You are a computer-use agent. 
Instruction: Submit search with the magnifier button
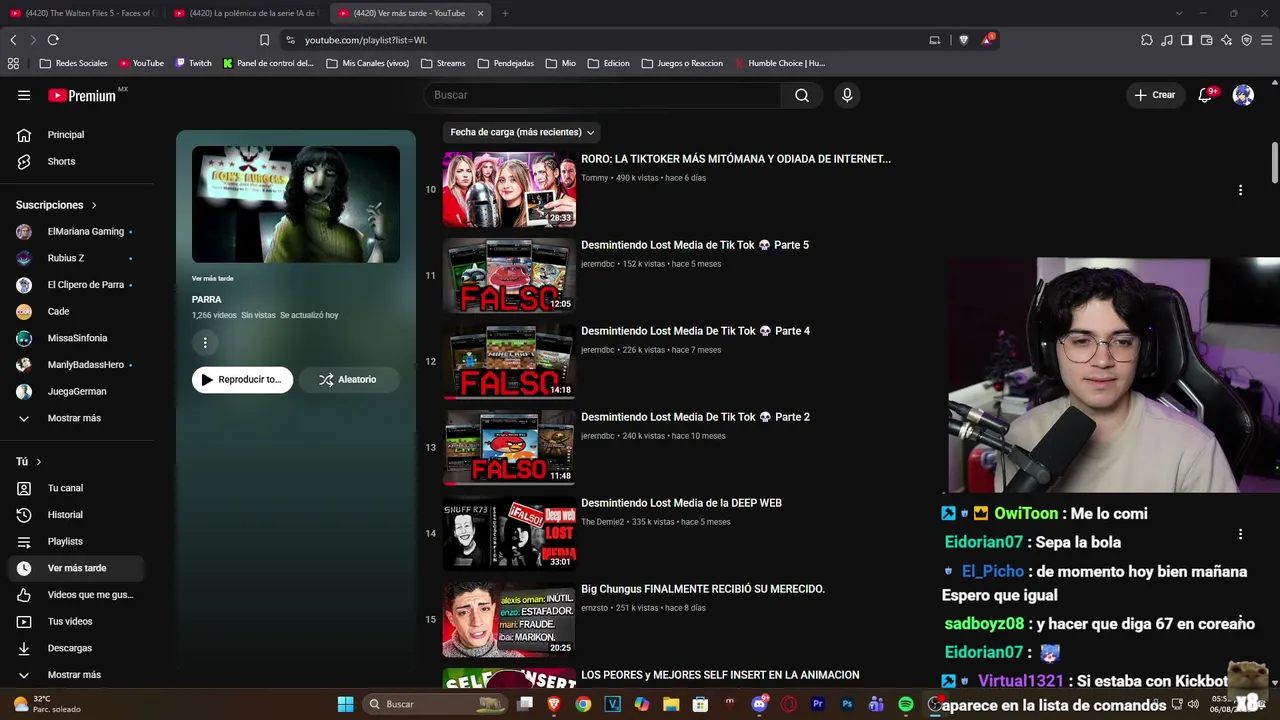[x=801, y=95]
